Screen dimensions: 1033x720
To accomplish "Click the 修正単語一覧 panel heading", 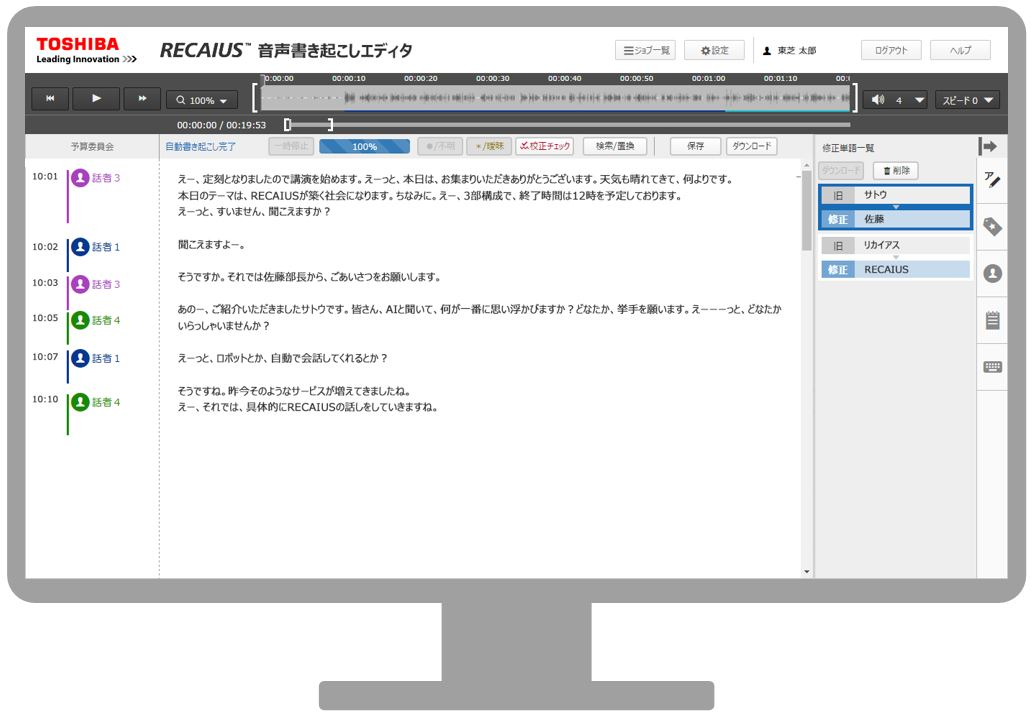I will 848,148.
